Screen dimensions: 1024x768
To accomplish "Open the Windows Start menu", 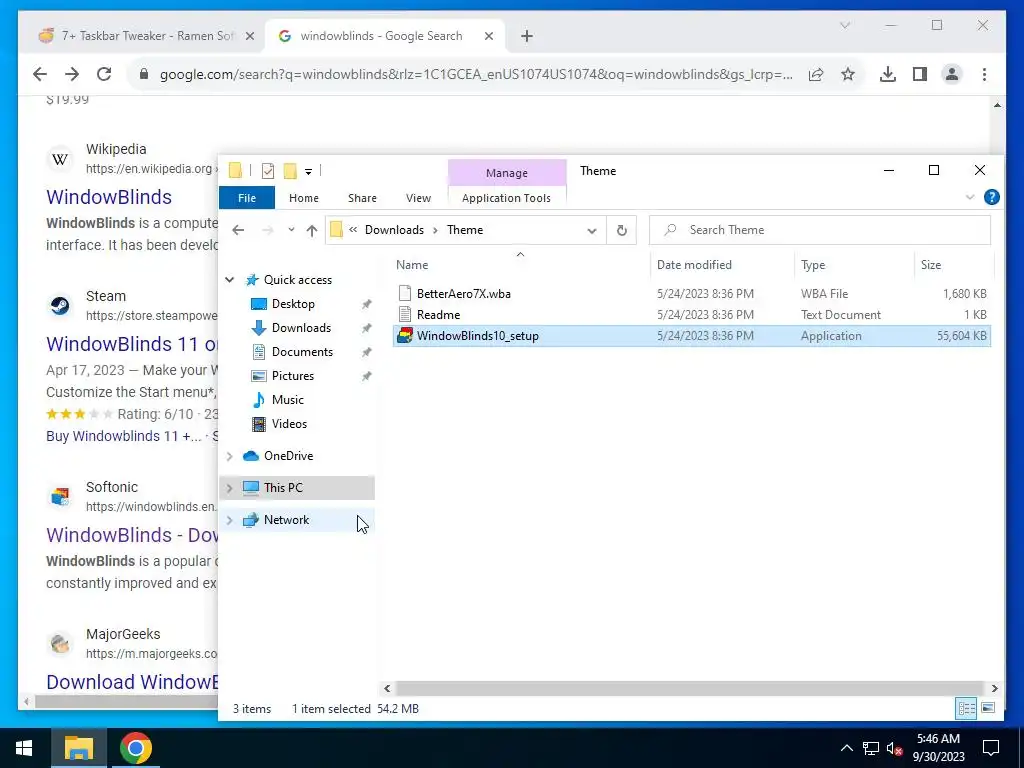I will (24, 748).
